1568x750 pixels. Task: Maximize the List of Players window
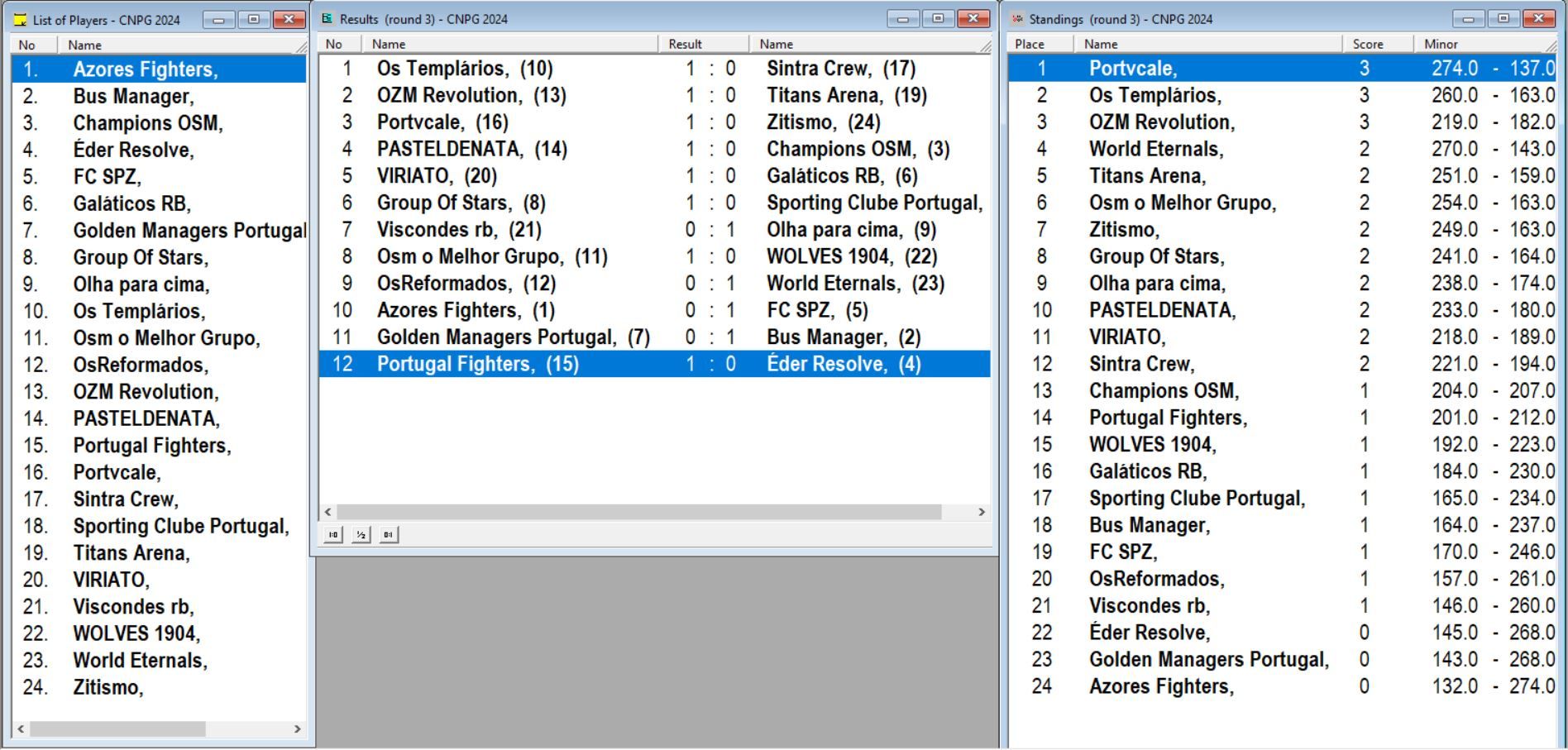coord(254,19)
